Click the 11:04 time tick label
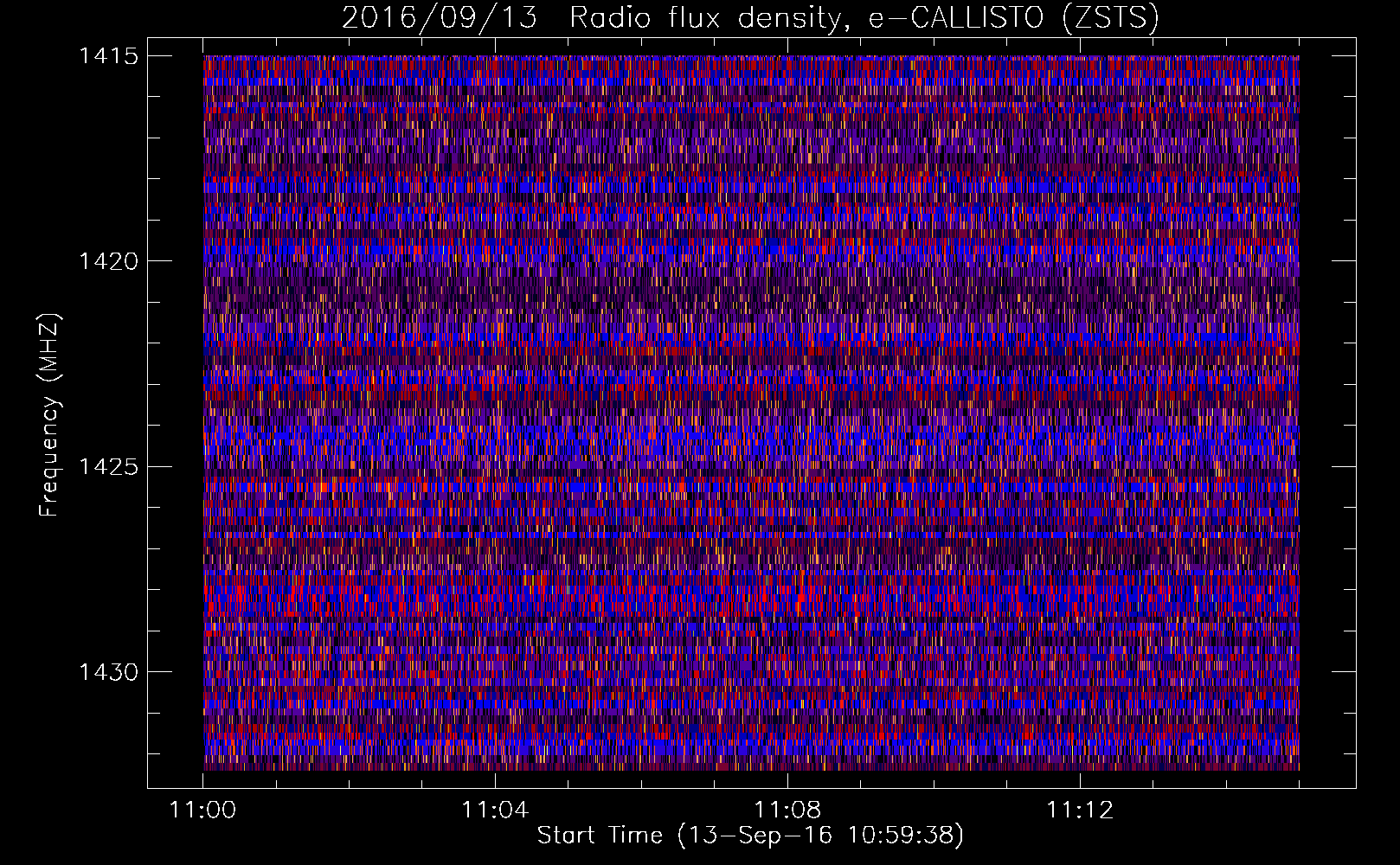The image size is (1400, 865). [x=495, y=811]
